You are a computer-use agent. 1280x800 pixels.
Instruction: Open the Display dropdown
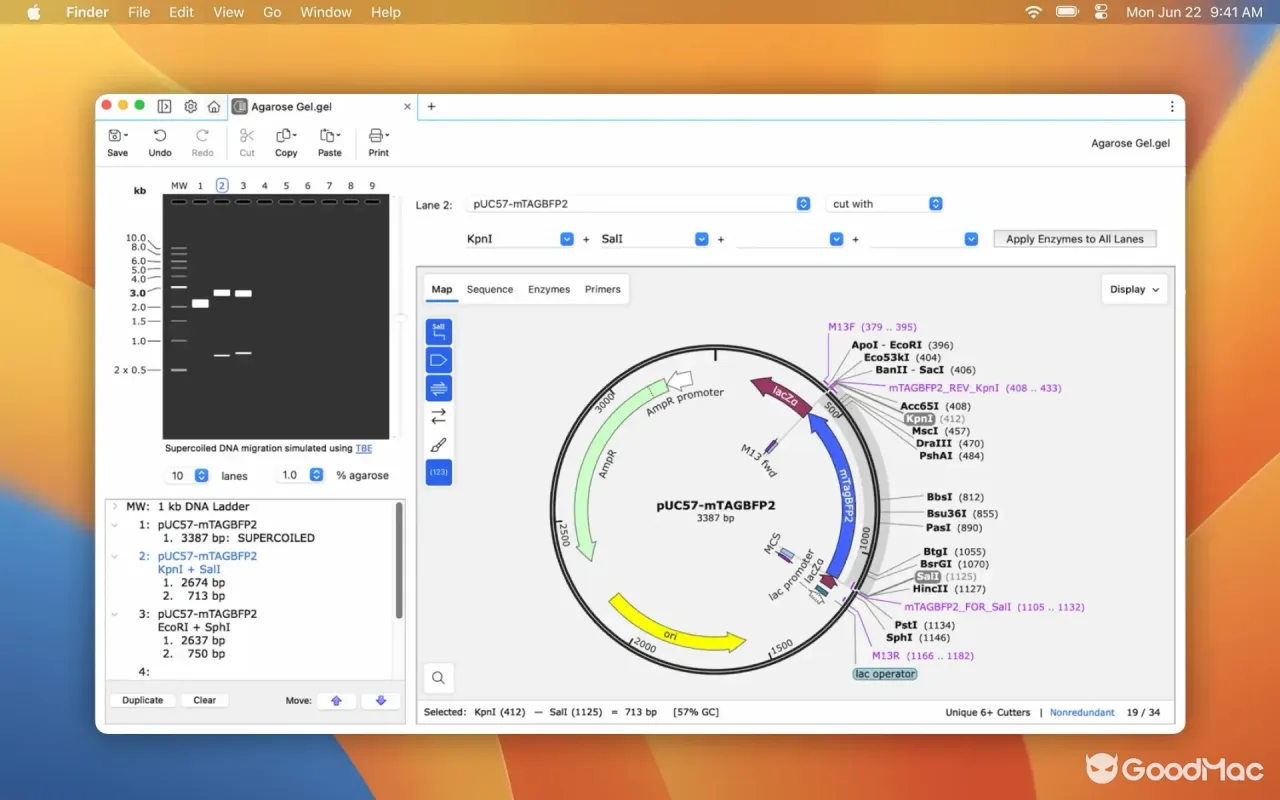coord(1134,289)
